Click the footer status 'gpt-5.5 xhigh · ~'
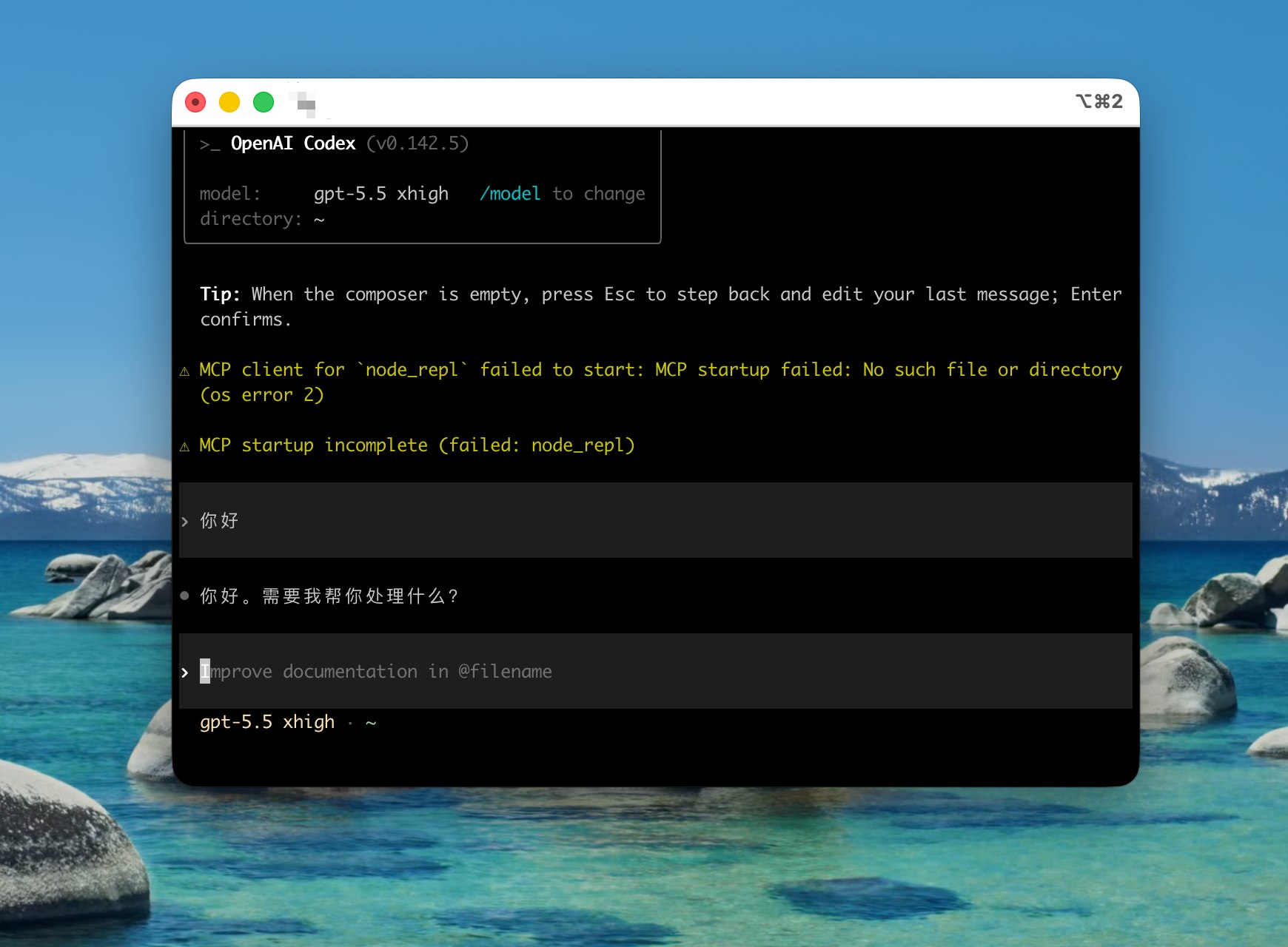The height and width of the screenshot is (947, 1288). pos(288,722)
